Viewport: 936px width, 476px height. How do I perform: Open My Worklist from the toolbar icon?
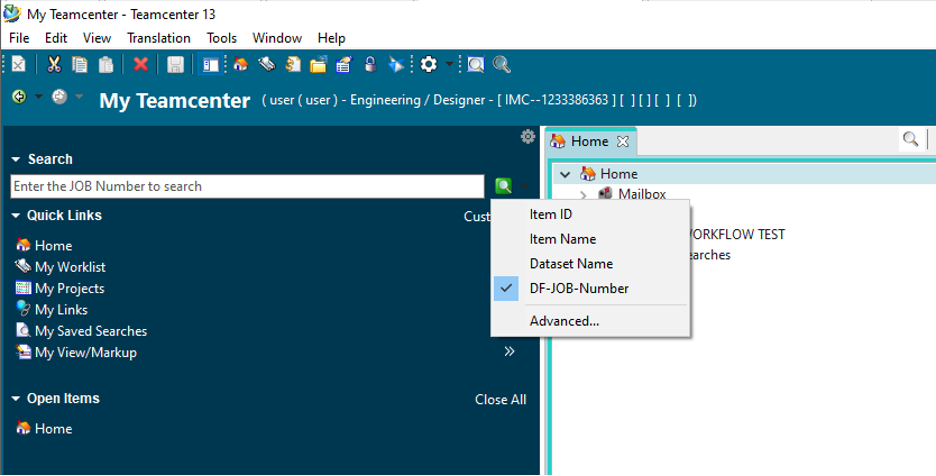pyautogui.click(x=266, y=64)
